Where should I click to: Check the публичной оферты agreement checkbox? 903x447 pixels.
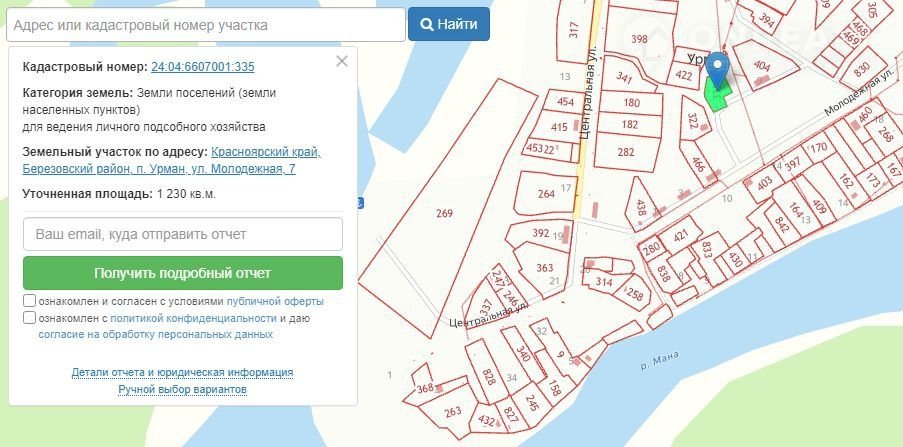coord(30,301)
